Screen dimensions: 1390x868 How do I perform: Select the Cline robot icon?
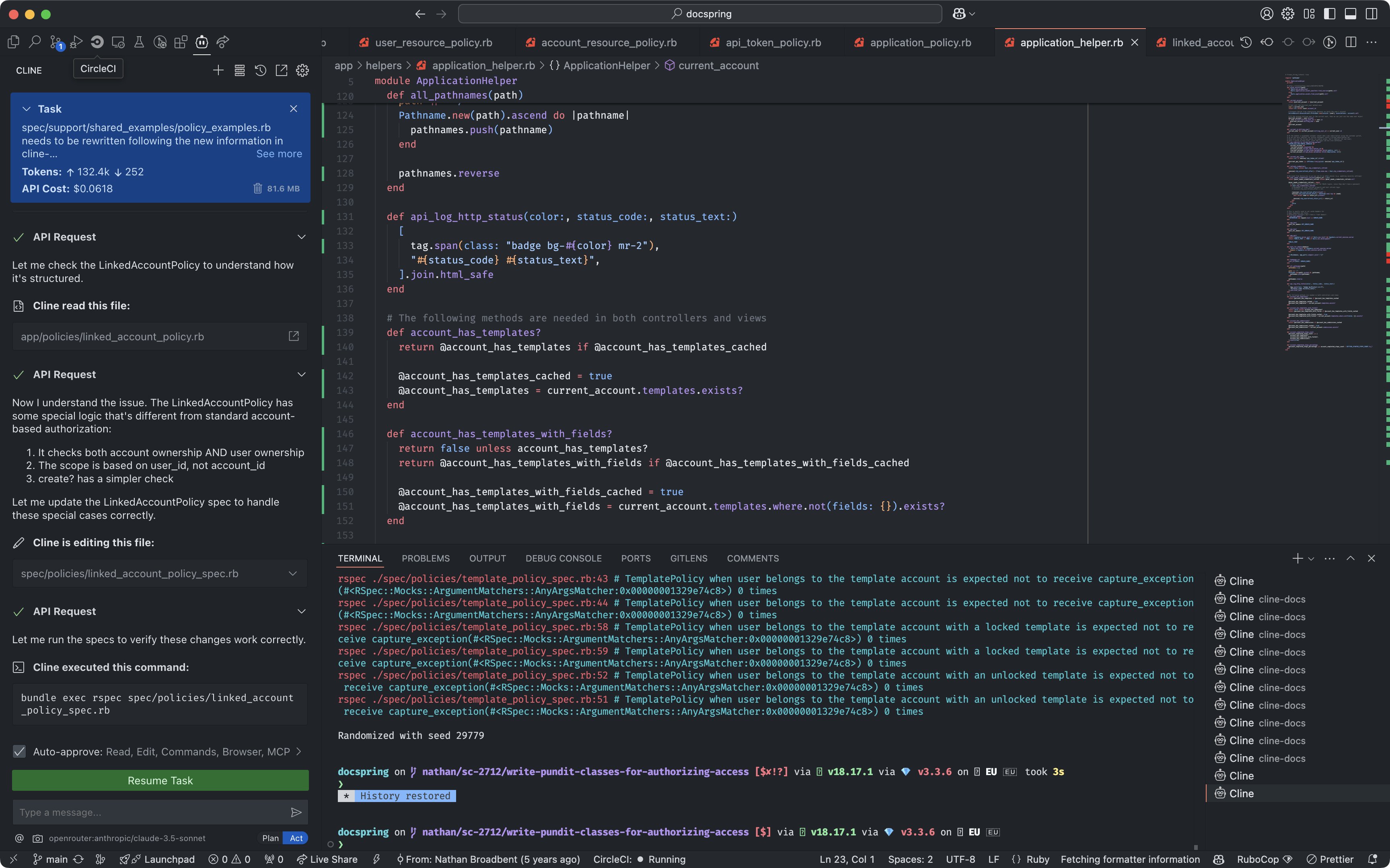[x=202, y=42]
